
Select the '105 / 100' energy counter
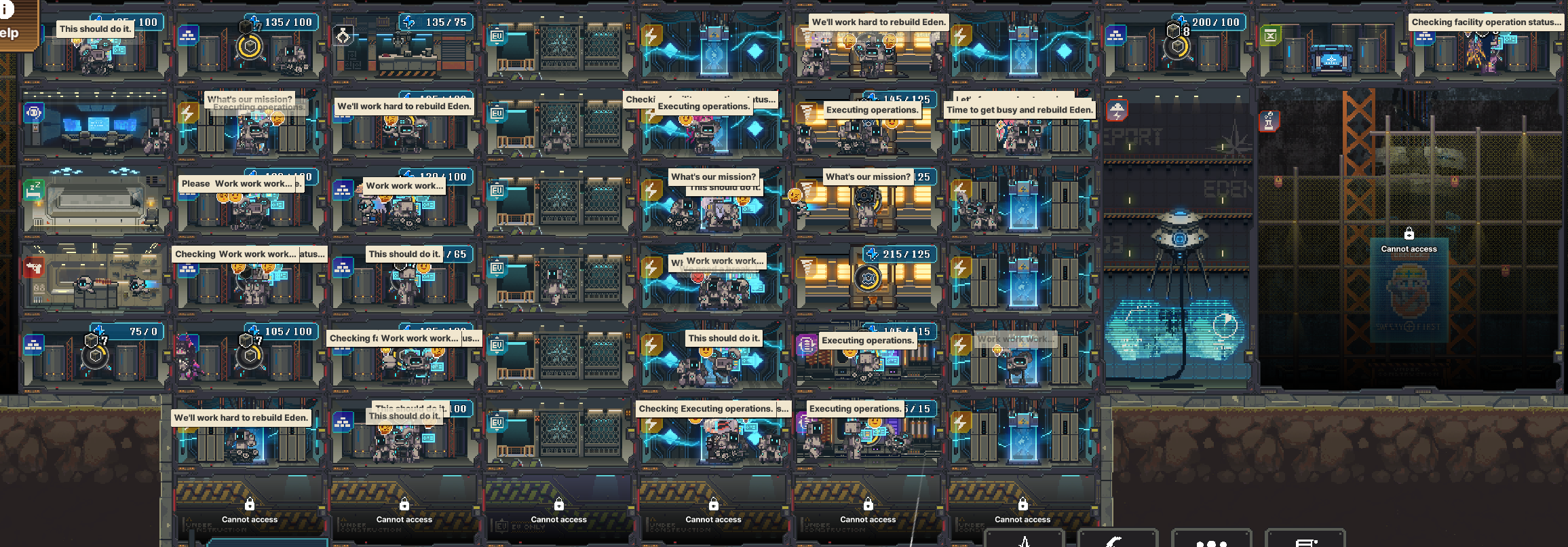(281, 332)
